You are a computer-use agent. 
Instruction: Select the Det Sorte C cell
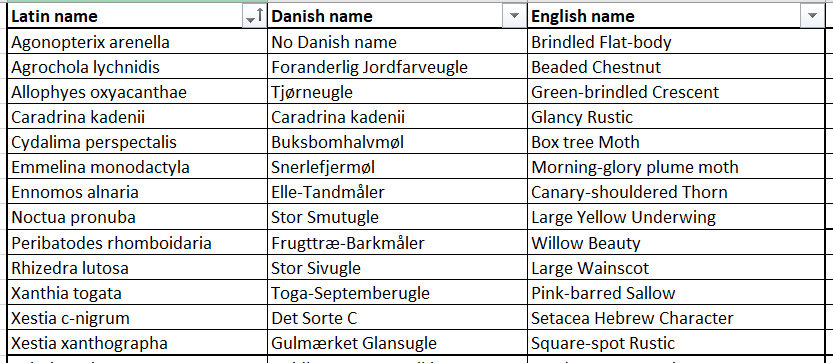[397, 318]
